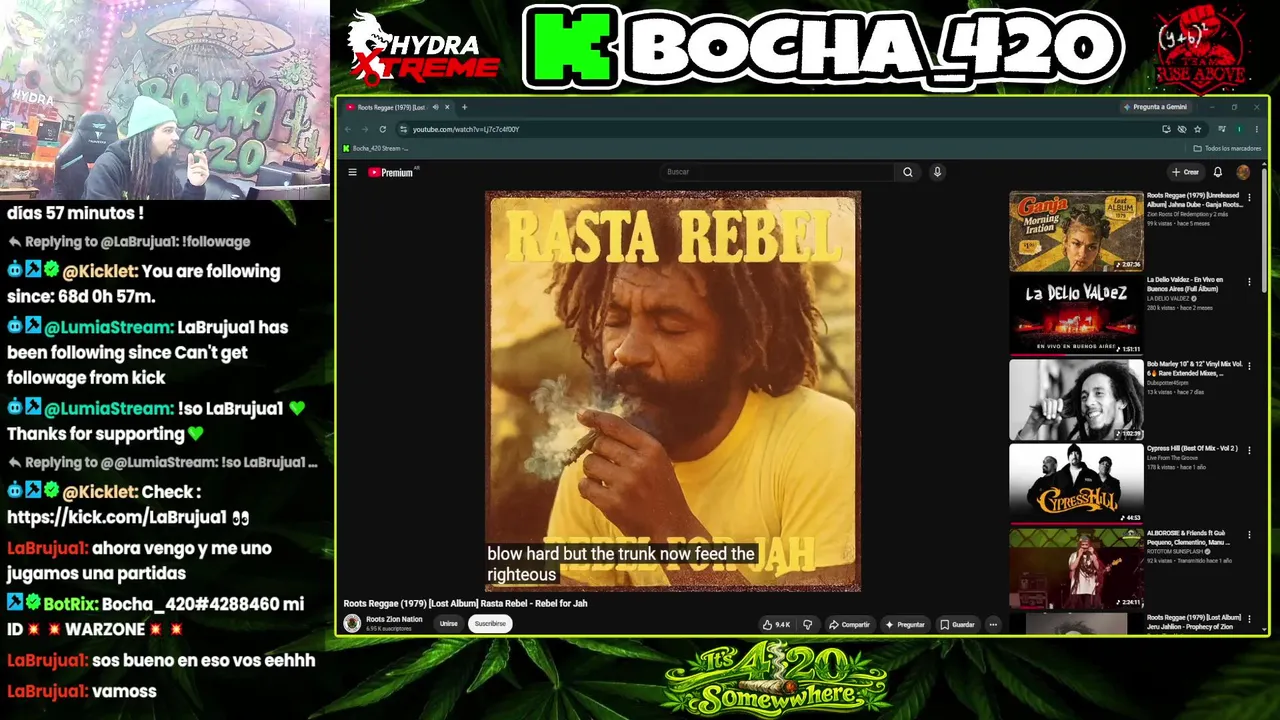Bookmark this page with the star icon
Viewport: 1280px width, 720px height.
pos(1197,129)
